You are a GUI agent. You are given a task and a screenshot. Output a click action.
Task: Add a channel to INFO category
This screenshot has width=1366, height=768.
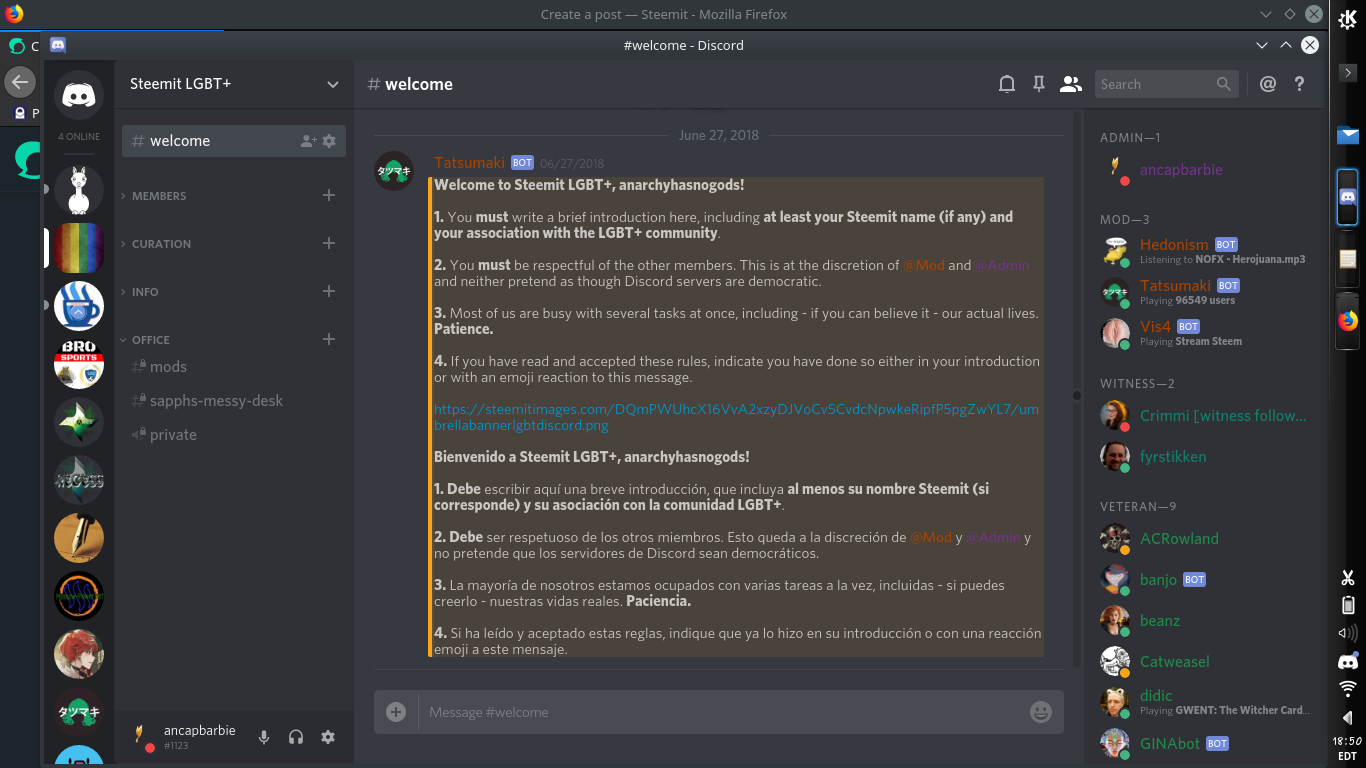click(329, 291)
